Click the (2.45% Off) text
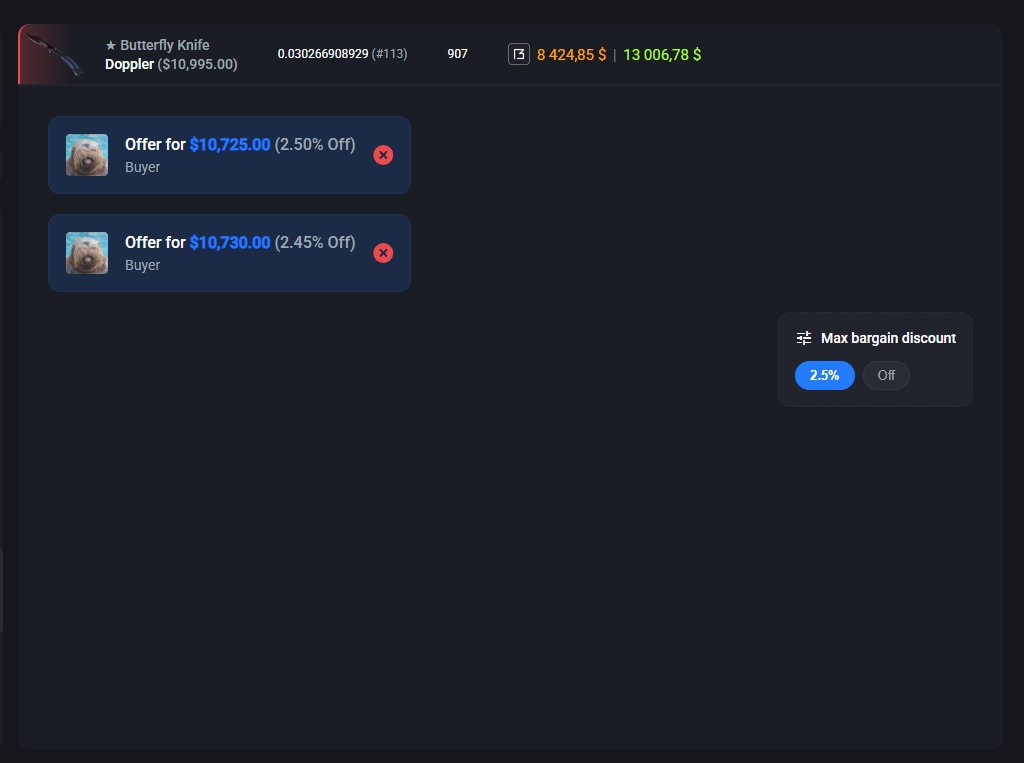Viewport: 1024px width, 763px height. pyautogui.click(x=315, y=242)
